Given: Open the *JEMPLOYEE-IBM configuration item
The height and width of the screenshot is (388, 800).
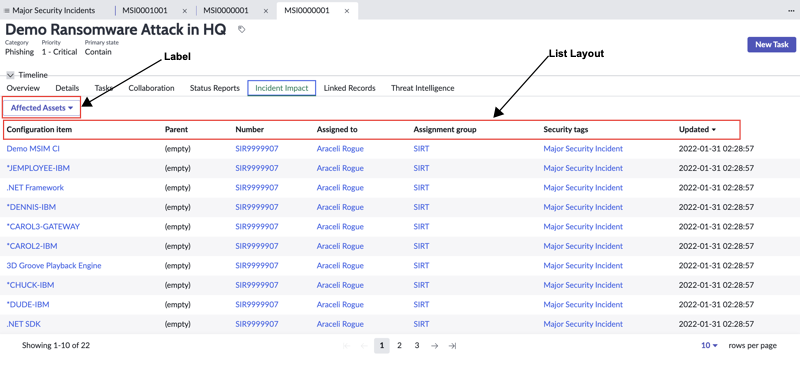Looking at the screenshot, I should (x=38, y=168).
